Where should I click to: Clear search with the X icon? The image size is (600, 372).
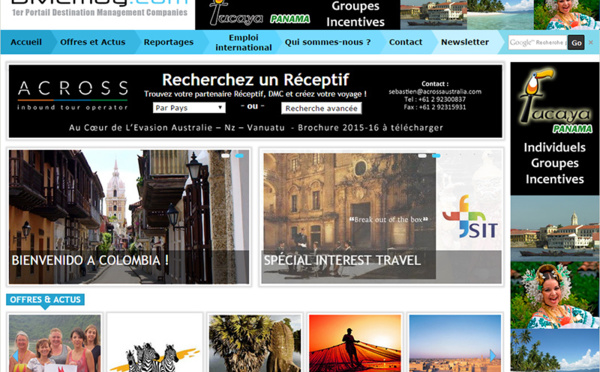[591, 42]
